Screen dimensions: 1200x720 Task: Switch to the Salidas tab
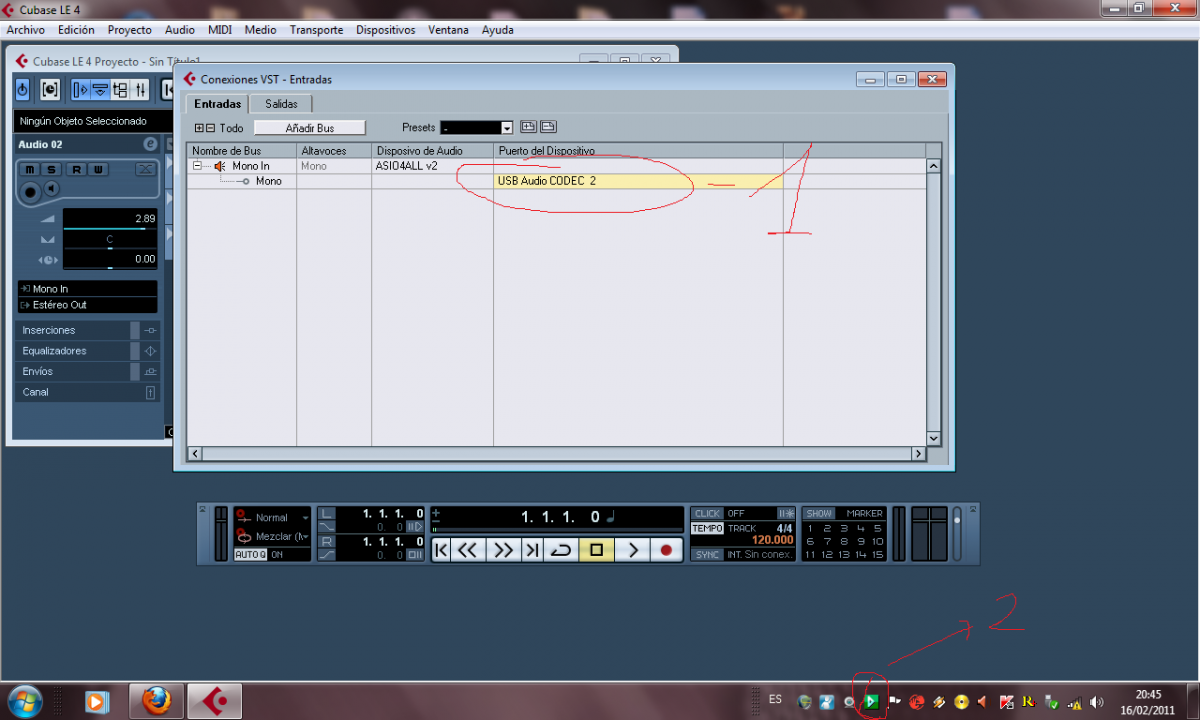281,104
